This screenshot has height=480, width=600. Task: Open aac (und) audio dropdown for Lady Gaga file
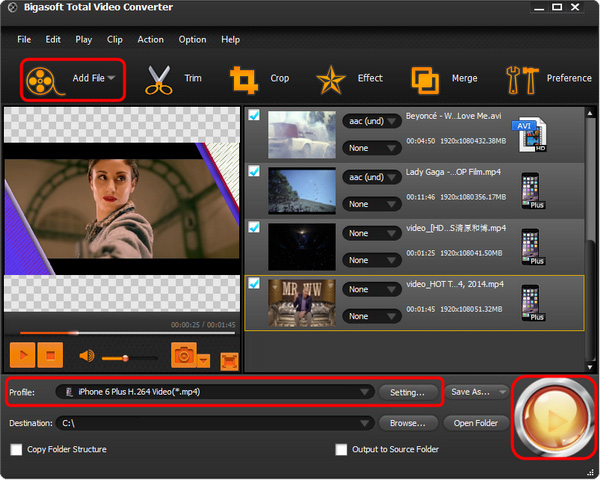(372, 177)
